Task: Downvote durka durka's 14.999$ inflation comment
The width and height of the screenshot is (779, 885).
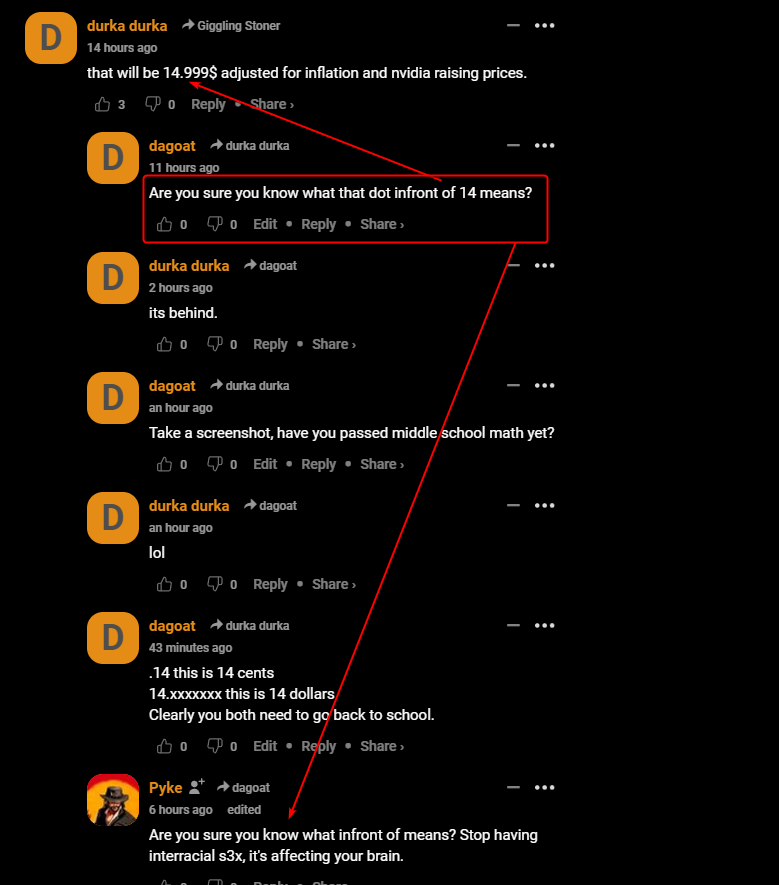Action: click(153, 104)
